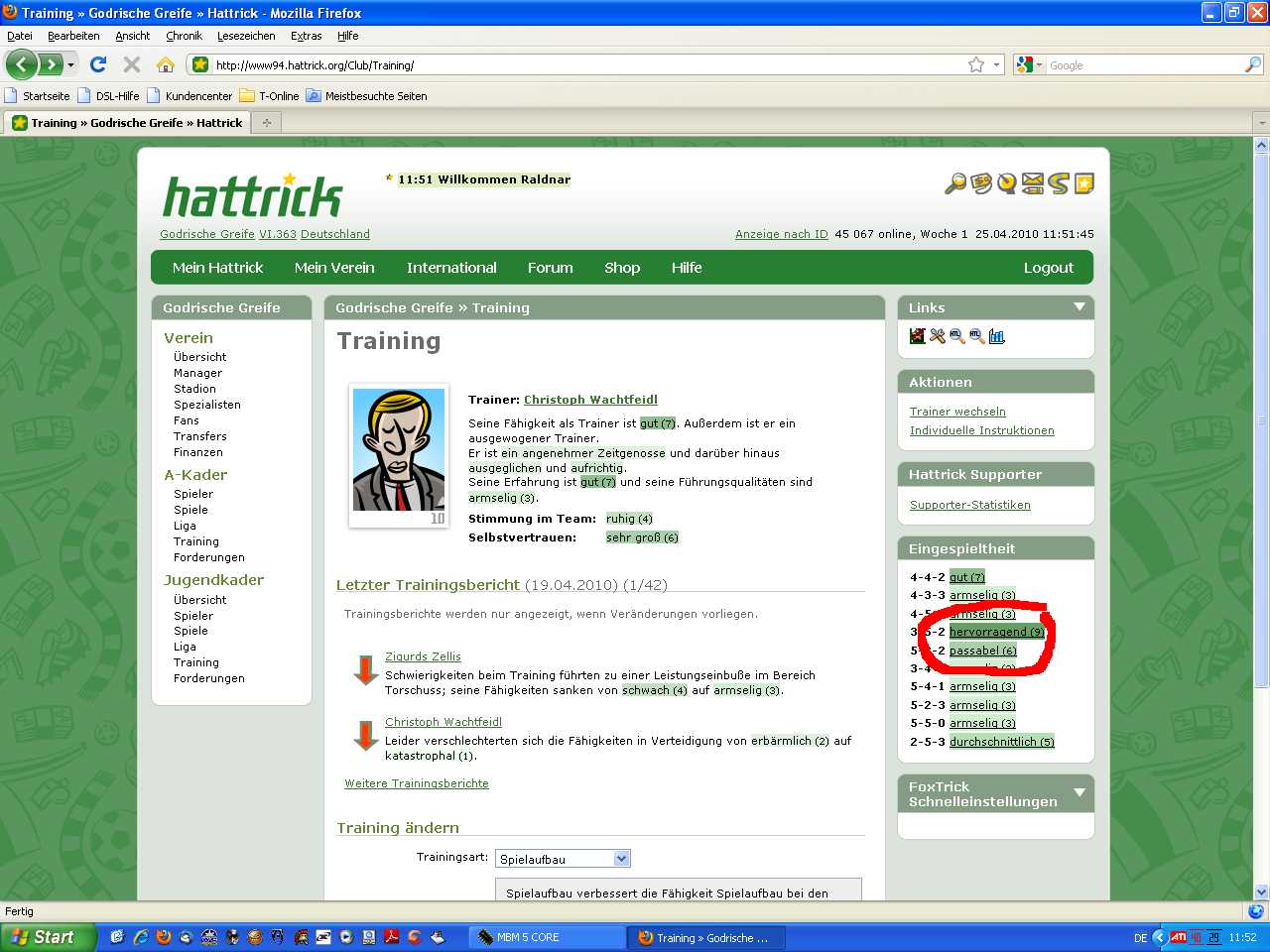Viewport: 1270px width, 952px height.
Task: Click the crossed tools icon in Links panel
Action: pos(938,337)
